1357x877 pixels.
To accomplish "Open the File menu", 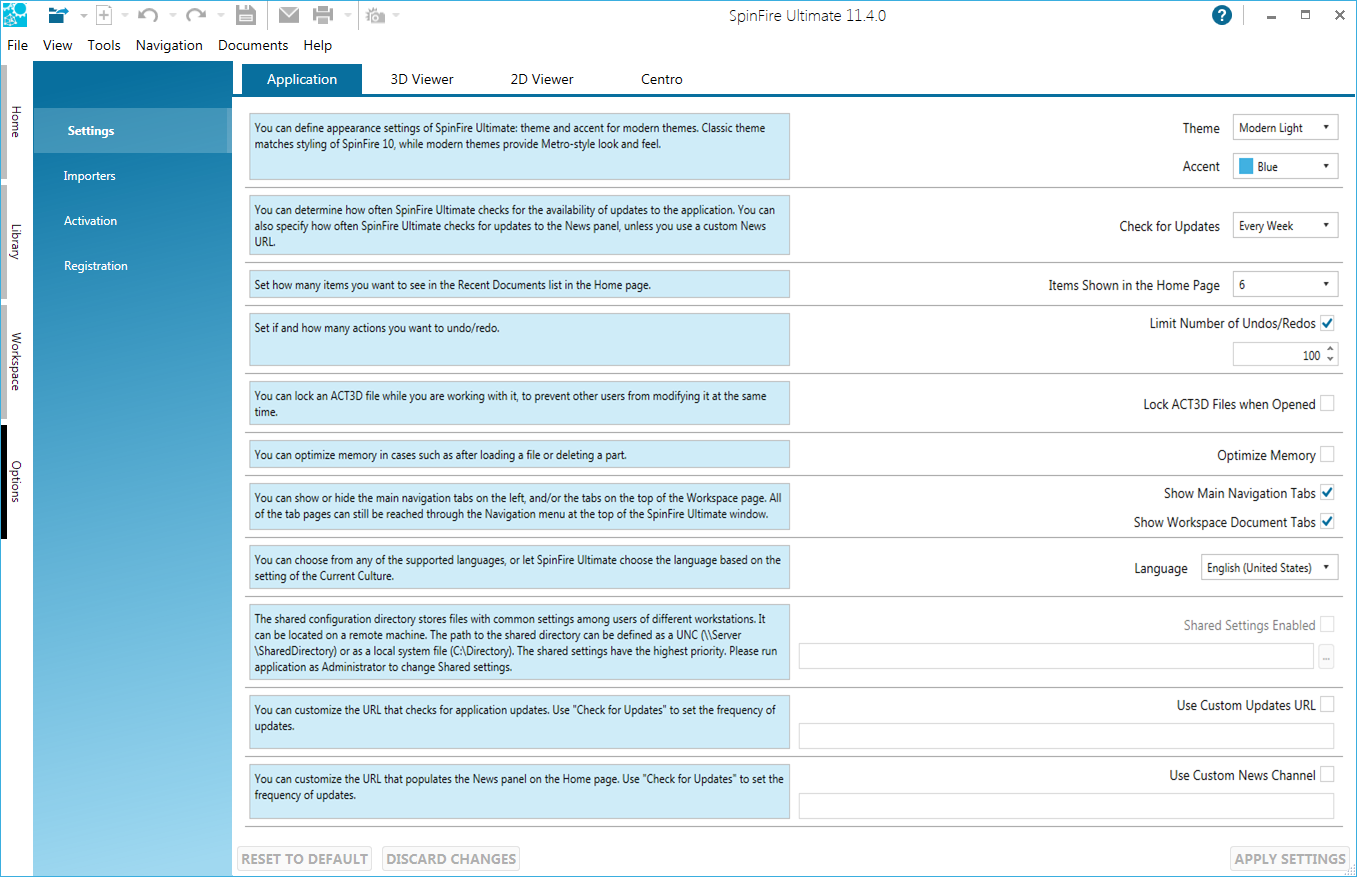I will point(18,45).
